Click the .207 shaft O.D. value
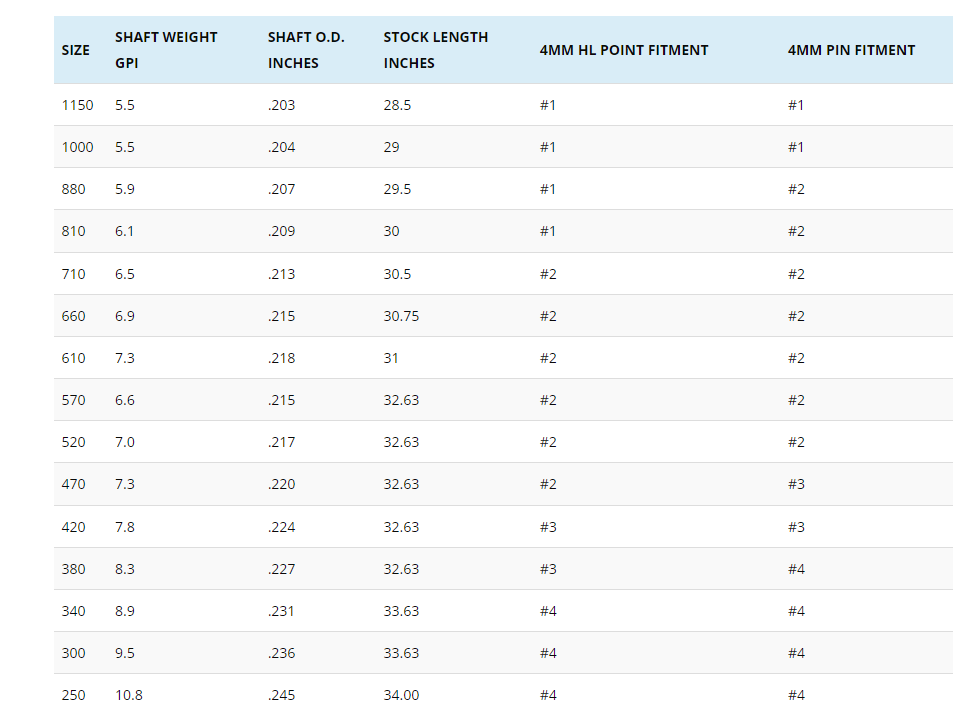 pos(282,189)
